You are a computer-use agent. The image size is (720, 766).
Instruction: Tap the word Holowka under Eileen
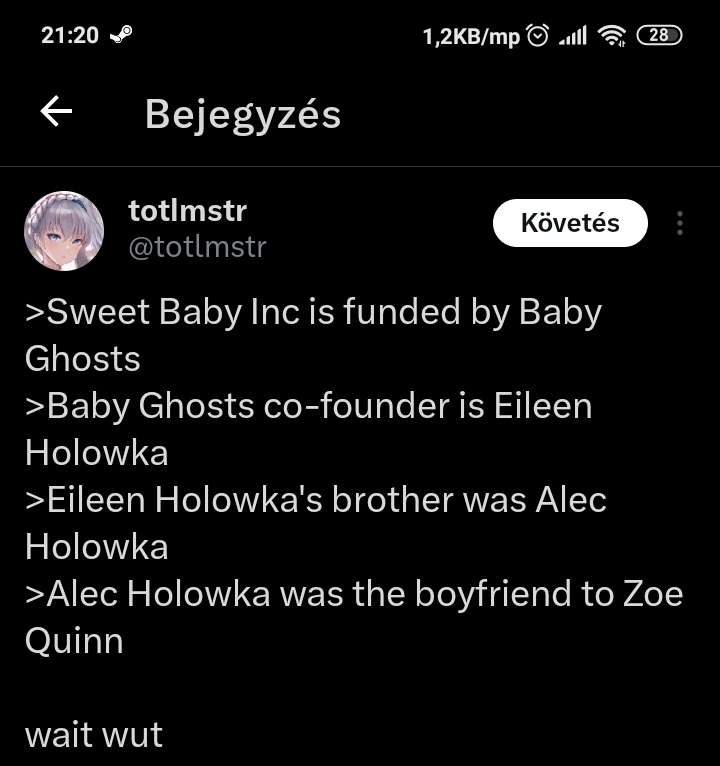pos(97,453)
